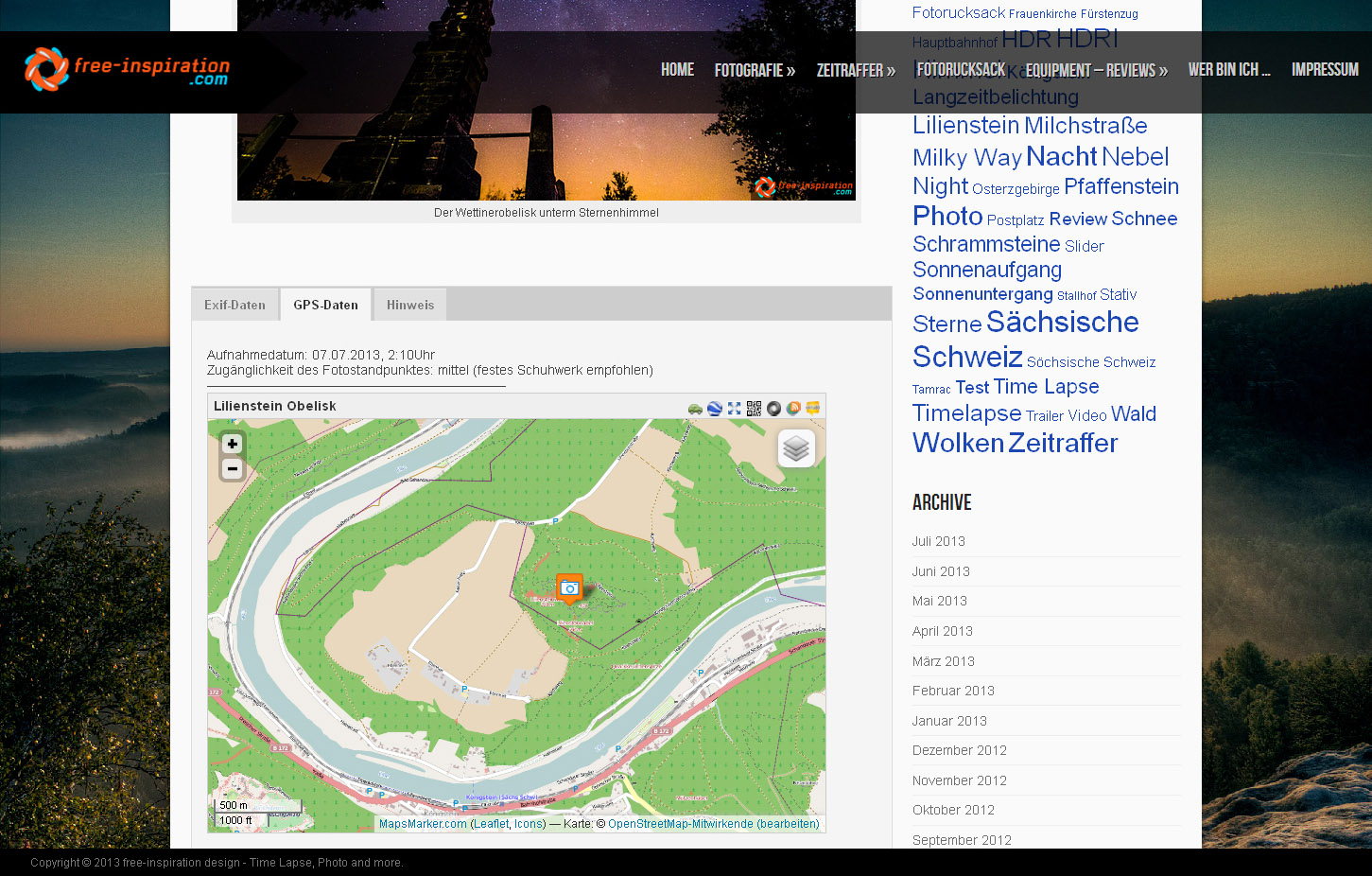Open the Equipment – Reviews dropdown menu

pyautogui.click(x=1097, y=70)
